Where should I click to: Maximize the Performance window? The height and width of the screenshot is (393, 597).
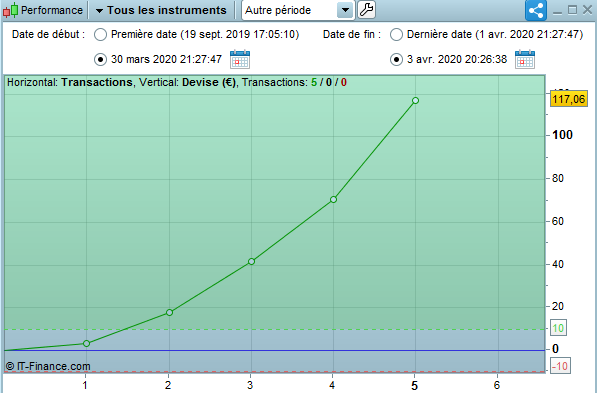coord(572,10)
